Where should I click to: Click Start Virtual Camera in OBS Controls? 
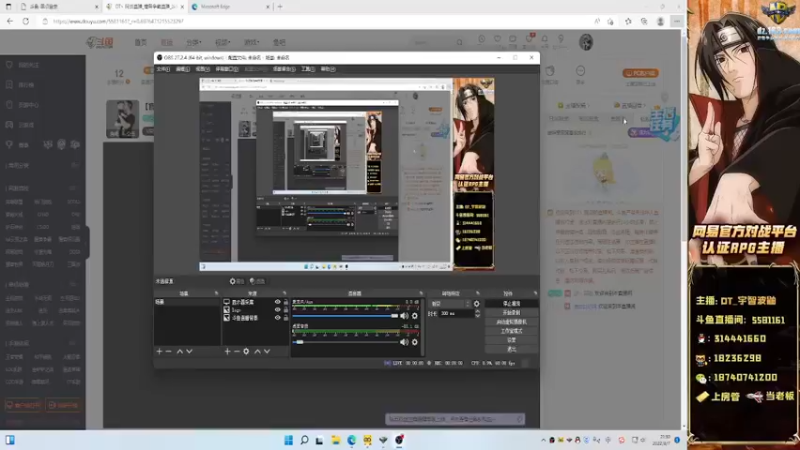tap(512, 322)
